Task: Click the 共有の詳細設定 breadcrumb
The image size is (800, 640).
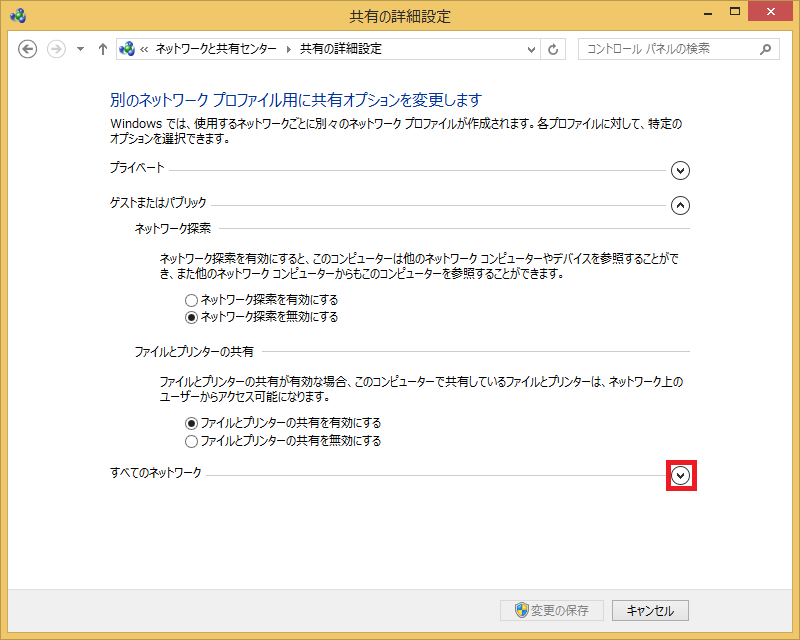Action: tap(340, 49)
